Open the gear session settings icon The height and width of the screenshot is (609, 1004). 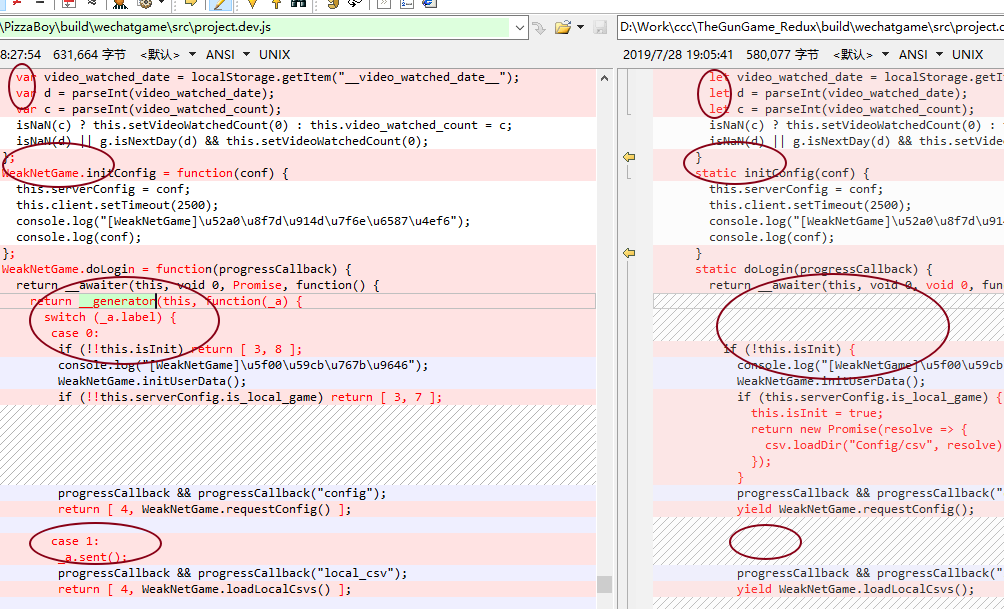tap(145, 3)
